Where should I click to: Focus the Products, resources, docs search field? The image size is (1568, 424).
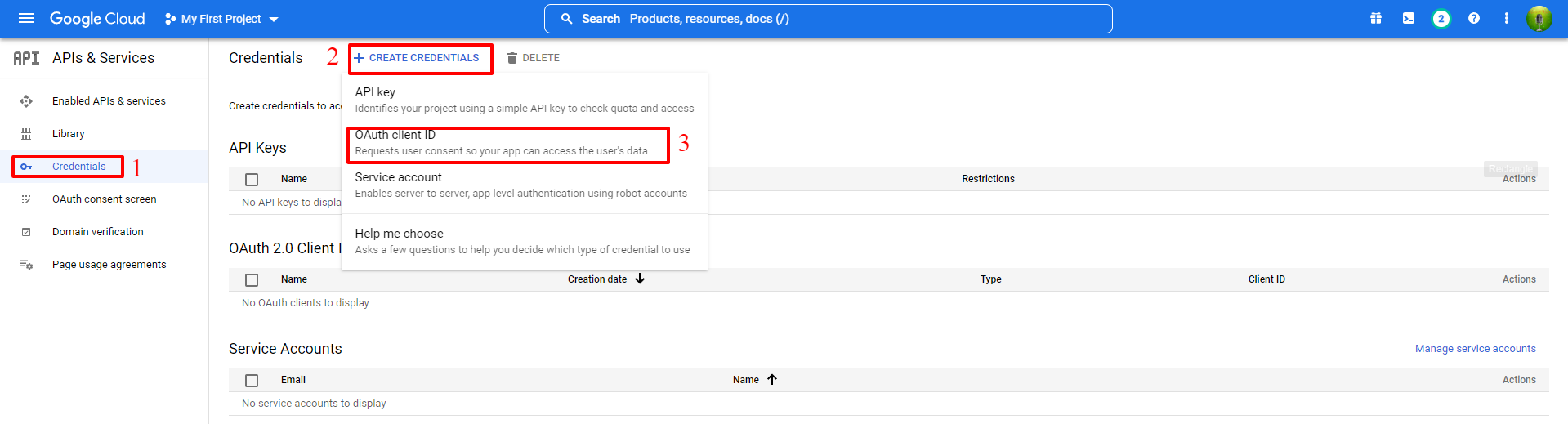828,19
